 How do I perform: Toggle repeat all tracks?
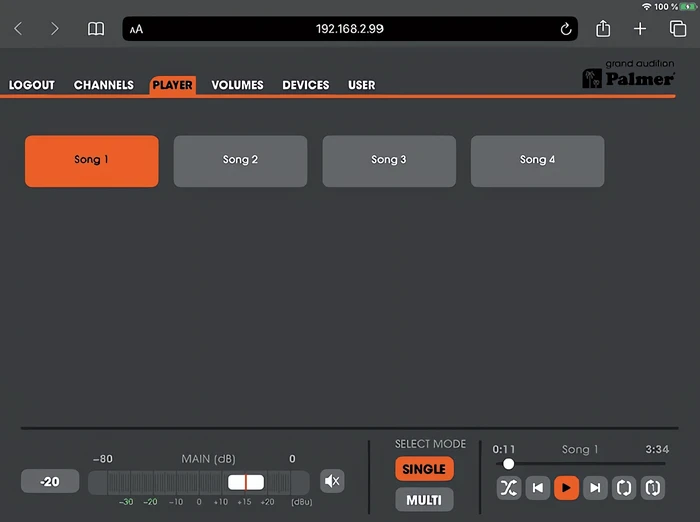[624, 488]
